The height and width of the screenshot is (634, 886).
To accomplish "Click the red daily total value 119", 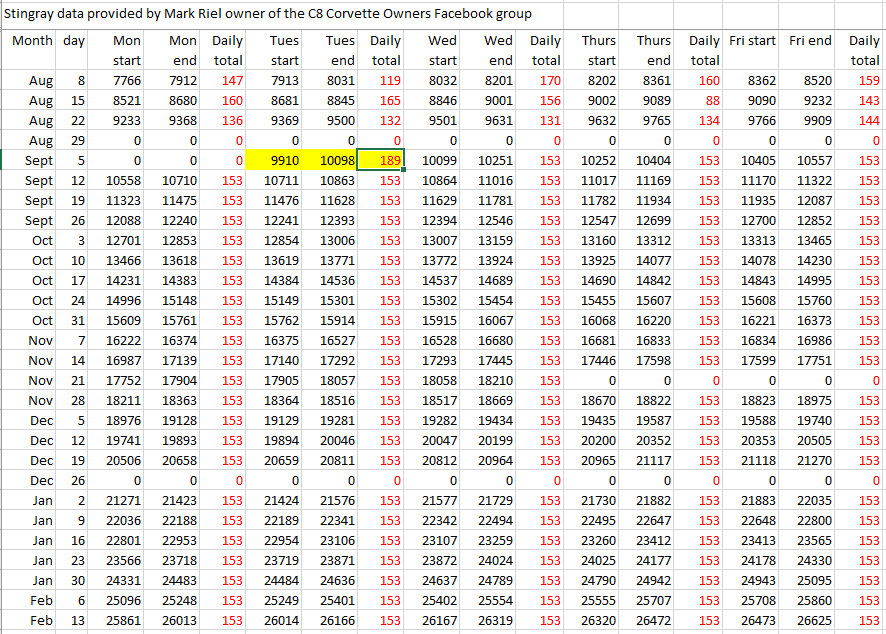I will click(x=388, y=81).
